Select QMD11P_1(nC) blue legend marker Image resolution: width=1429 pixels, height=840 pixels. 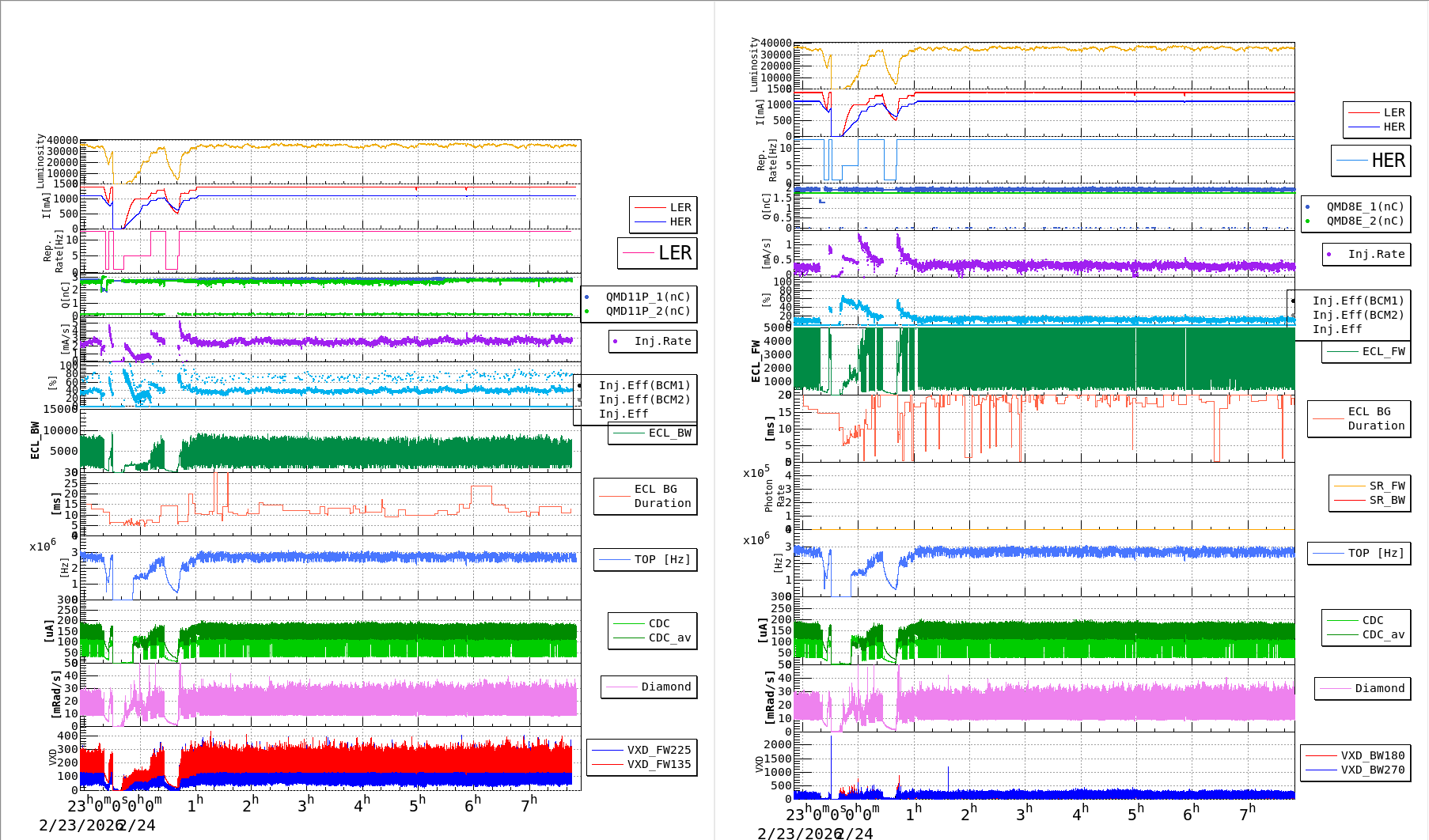coord(586,297)
